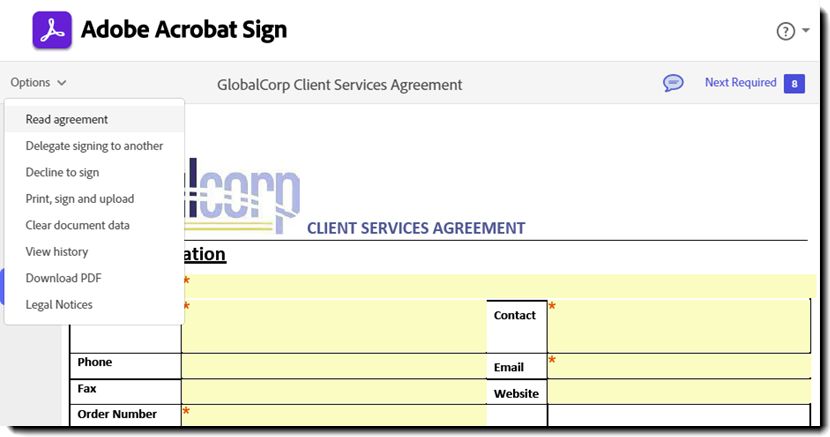
Task: Open Legal Notices menu item
Action: [59, 305]
